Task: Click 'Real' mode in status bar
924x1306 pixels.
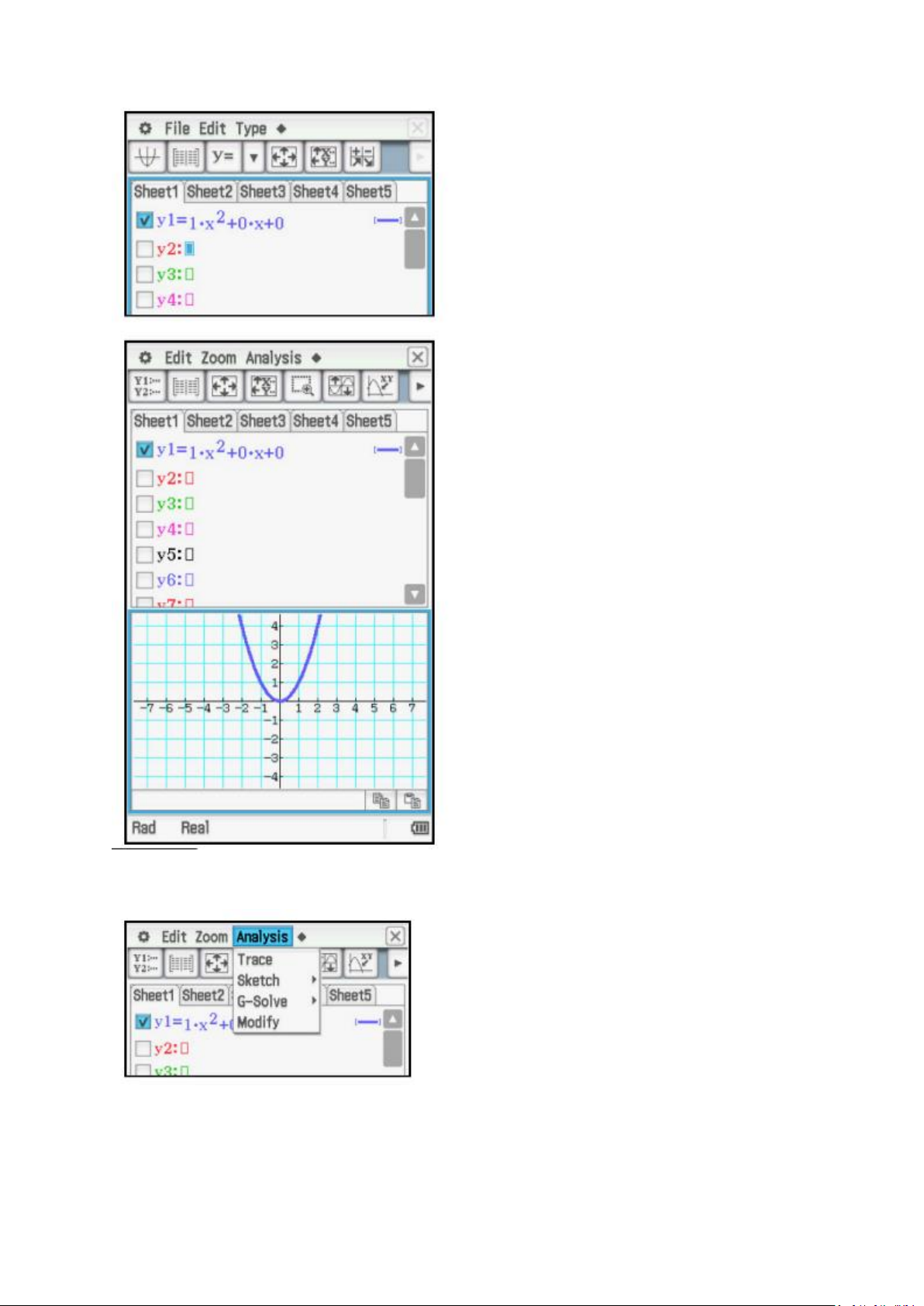Action: (x=195, y=828)
